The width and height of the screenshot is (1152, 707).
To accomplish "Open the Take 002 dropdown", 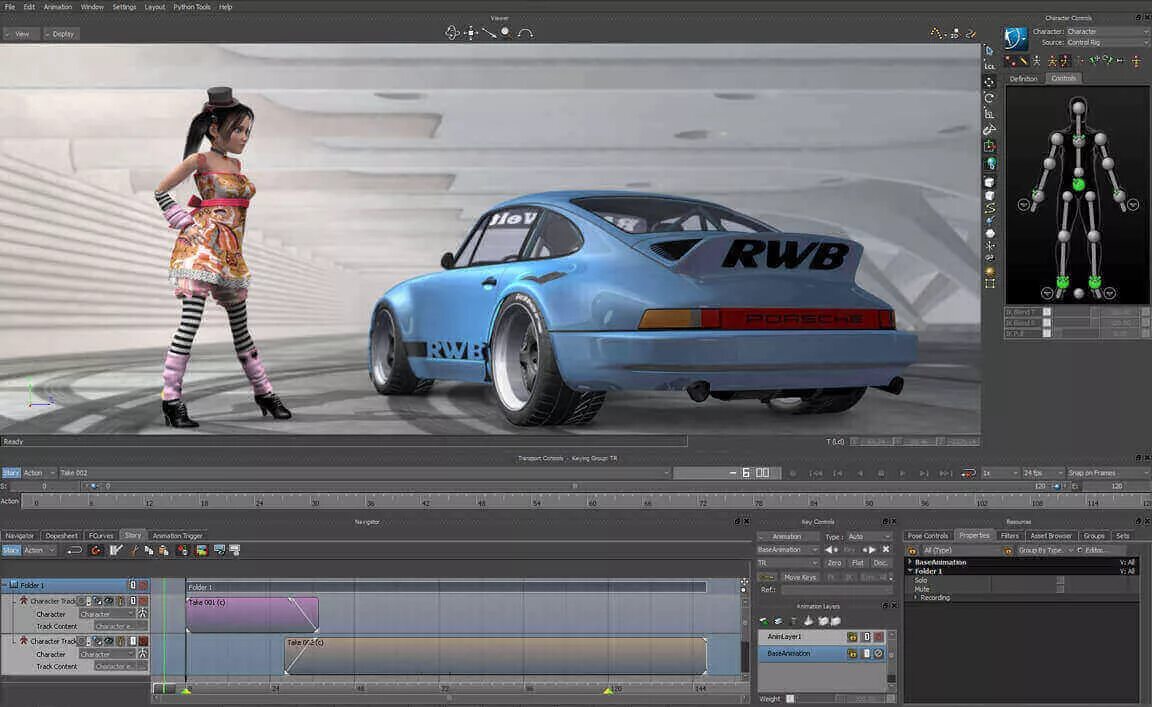I will (364, 473).
